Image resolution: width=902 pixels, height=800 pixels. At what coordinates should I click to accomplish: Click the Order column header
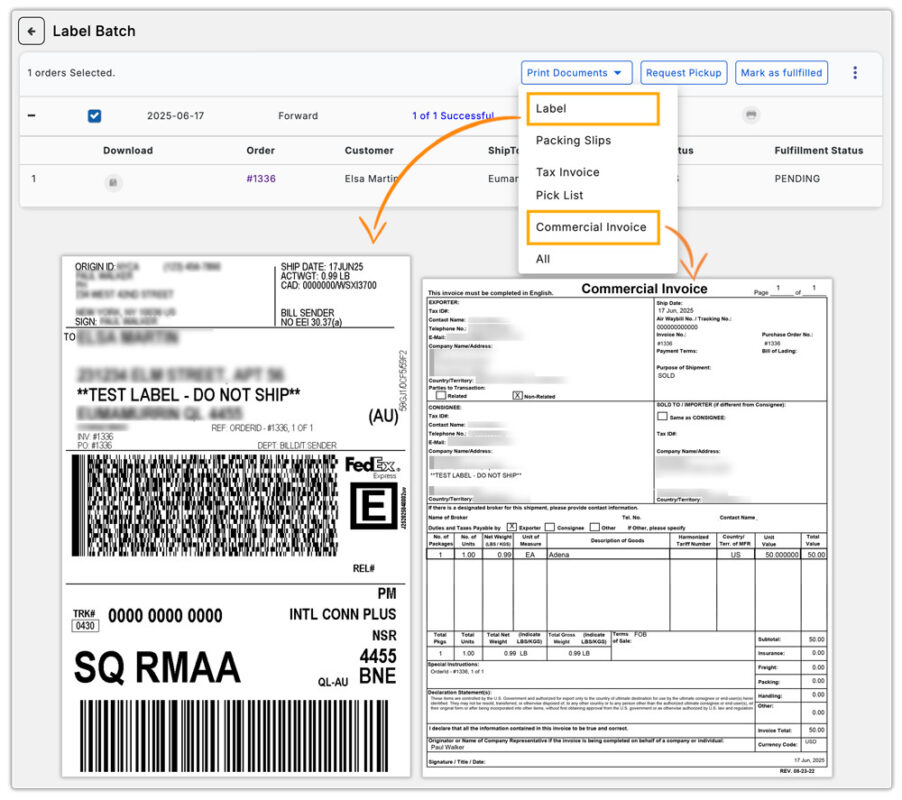click(x=260, y=150)
